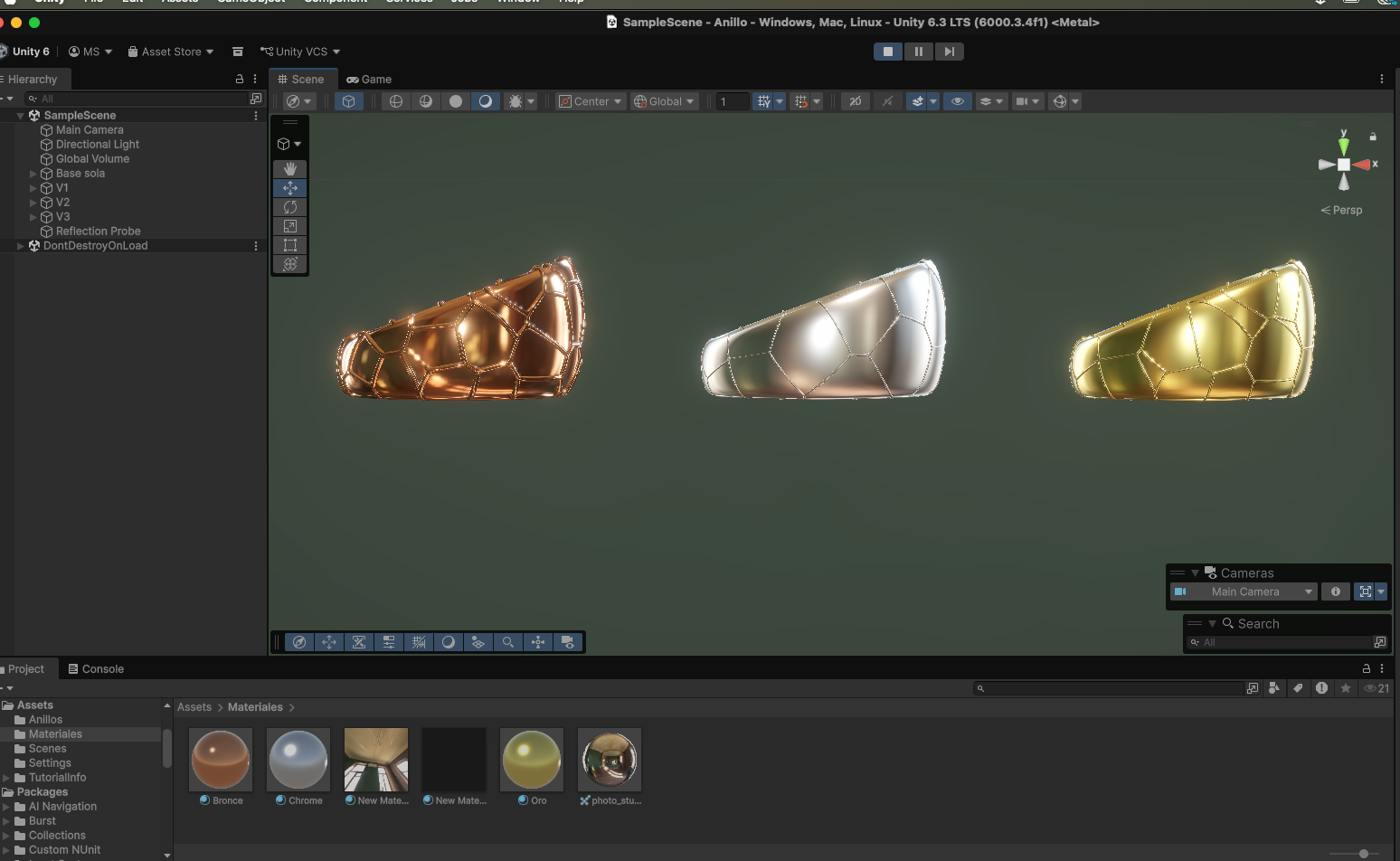The image size is (1400, 861).
Task: Step forward one frame
Action: coord(949,52)
